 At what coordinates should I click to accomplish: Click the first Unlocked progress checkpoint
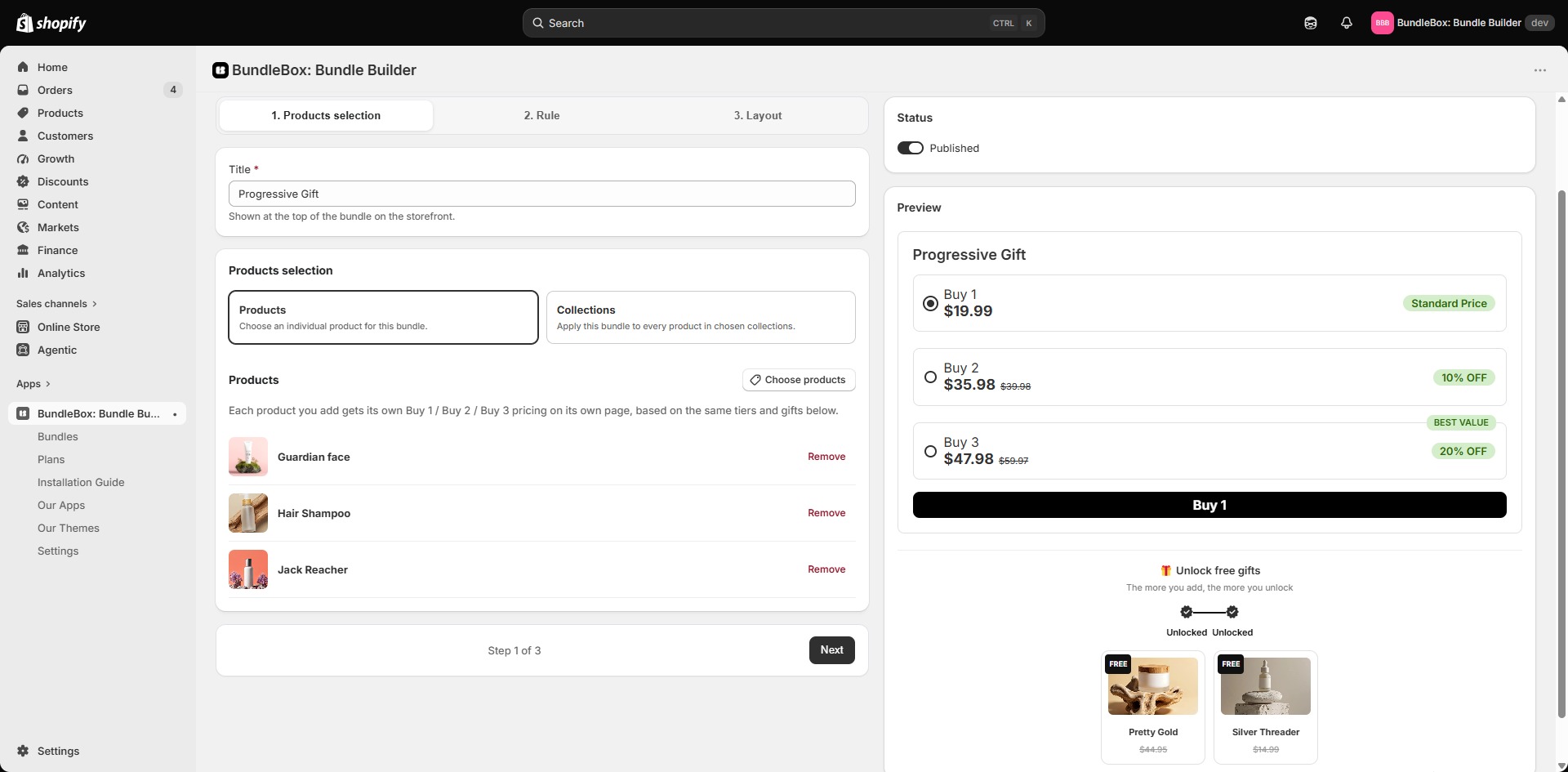1187,612
